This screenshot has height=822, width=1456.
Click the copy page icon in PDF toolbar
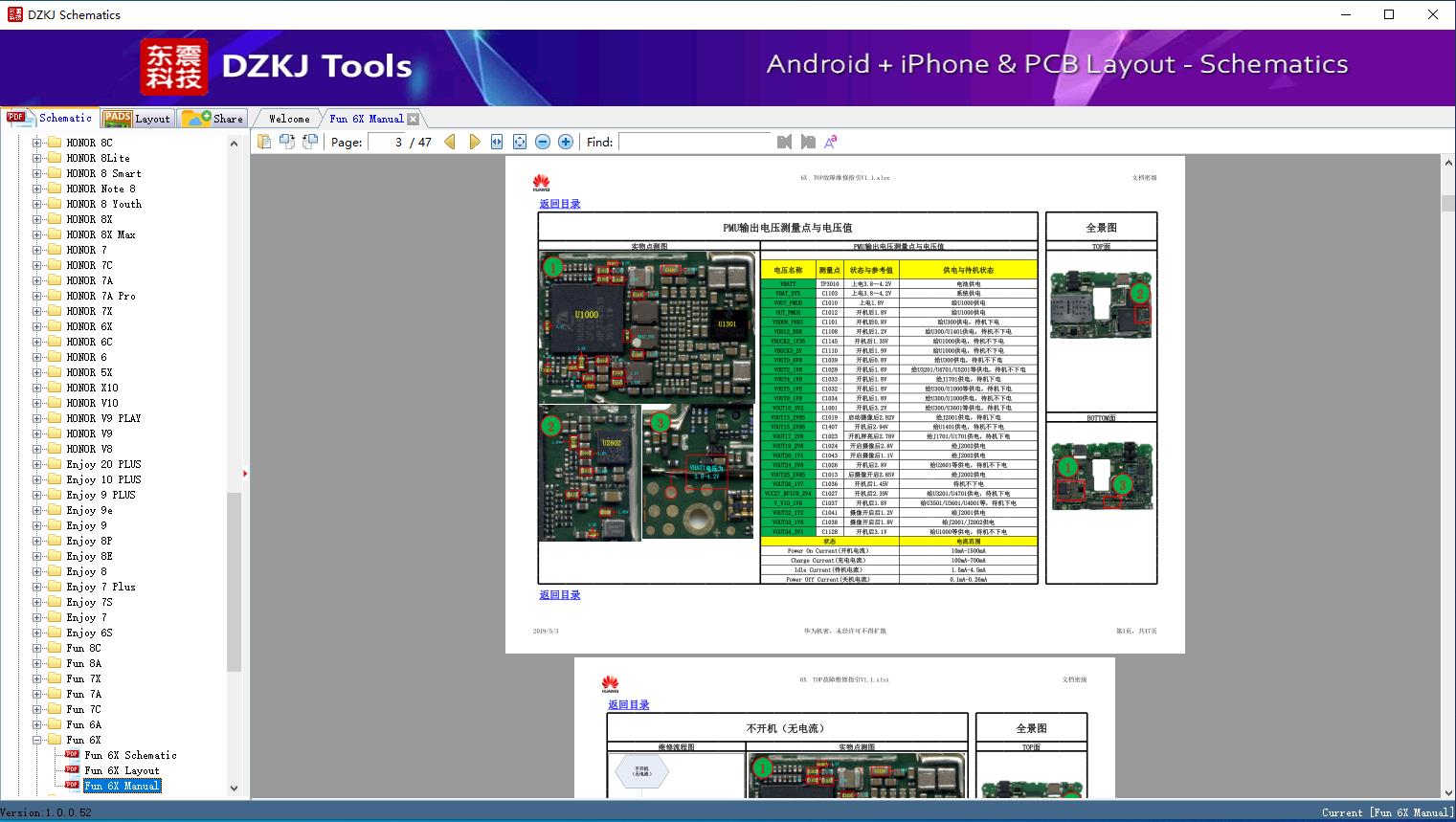pos(264,142)
